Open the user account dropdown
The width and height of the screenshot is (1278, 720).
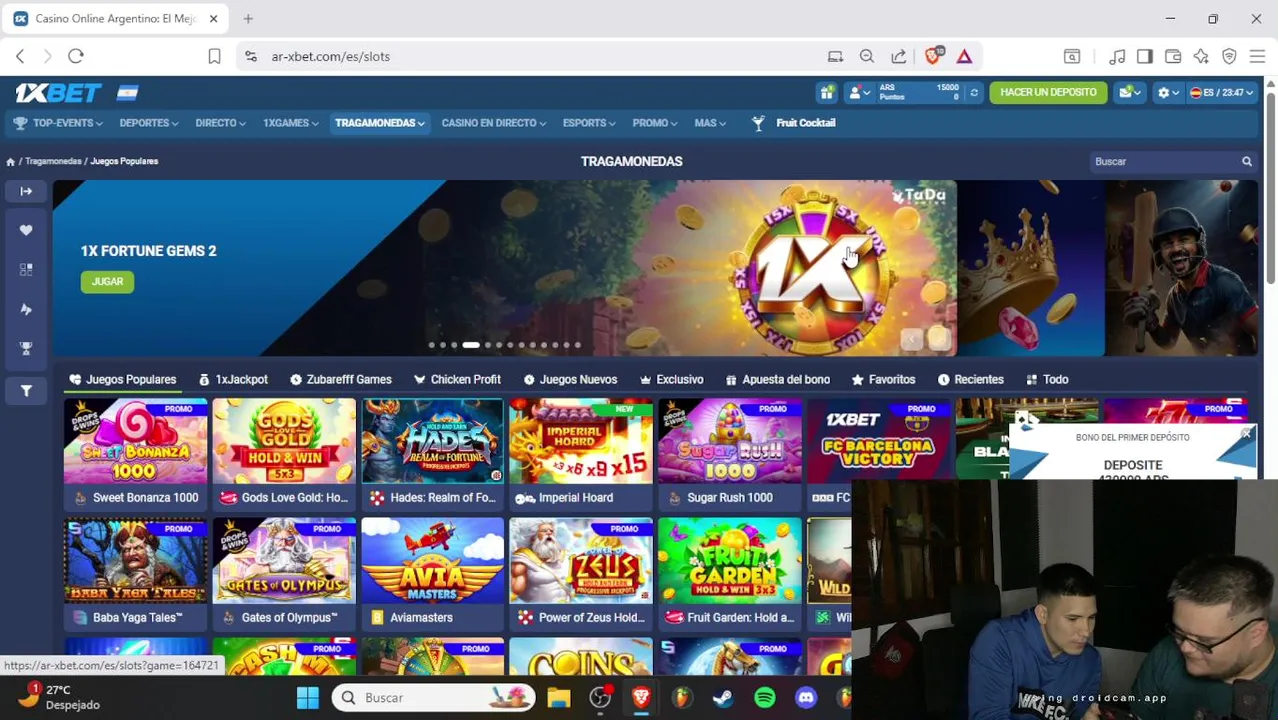[859, 92]
